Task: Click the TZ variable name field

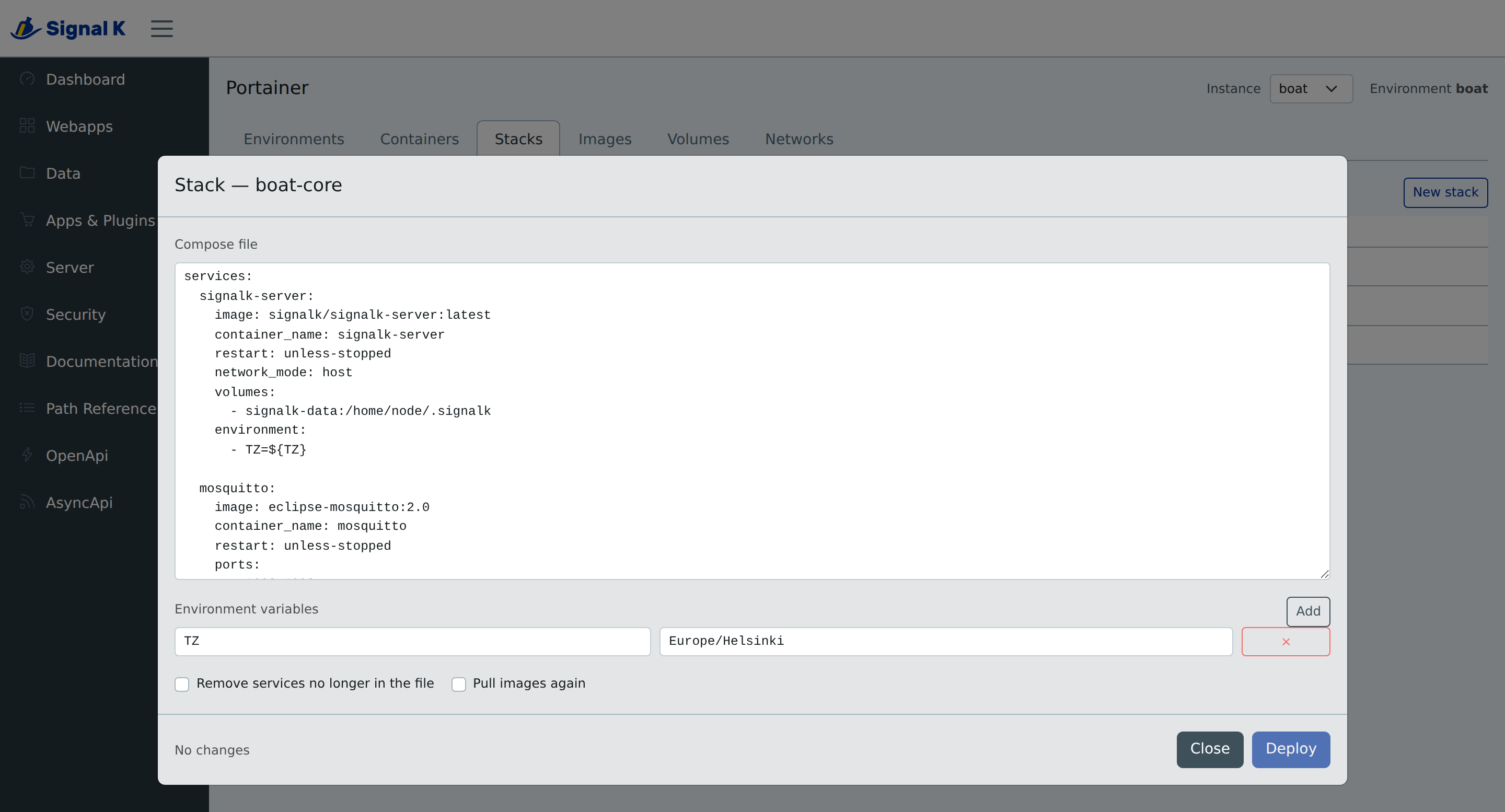Action: (412, 642)
